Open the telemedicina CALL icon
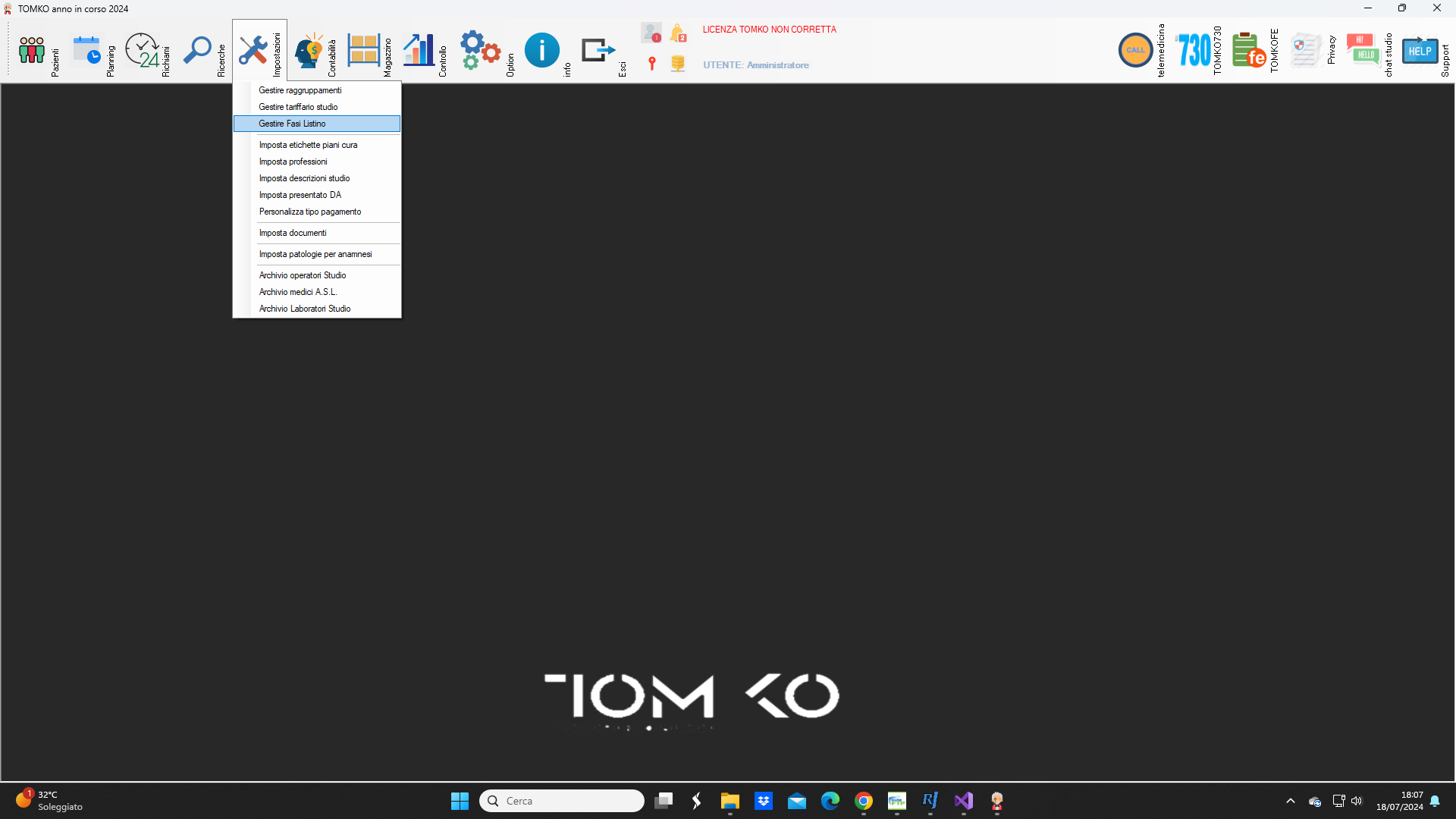This screenshot has width=1456, height=819. 1135,50
